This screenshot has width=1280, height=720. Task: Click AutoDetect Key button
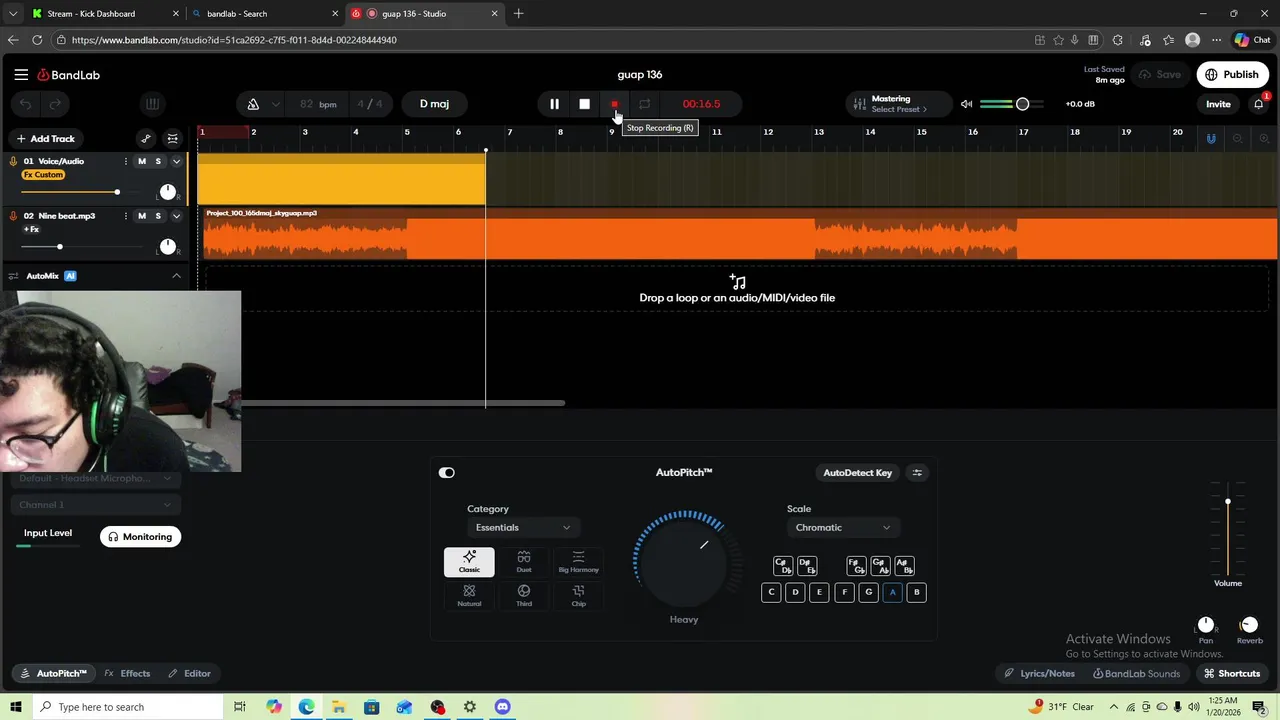[857, 473]
